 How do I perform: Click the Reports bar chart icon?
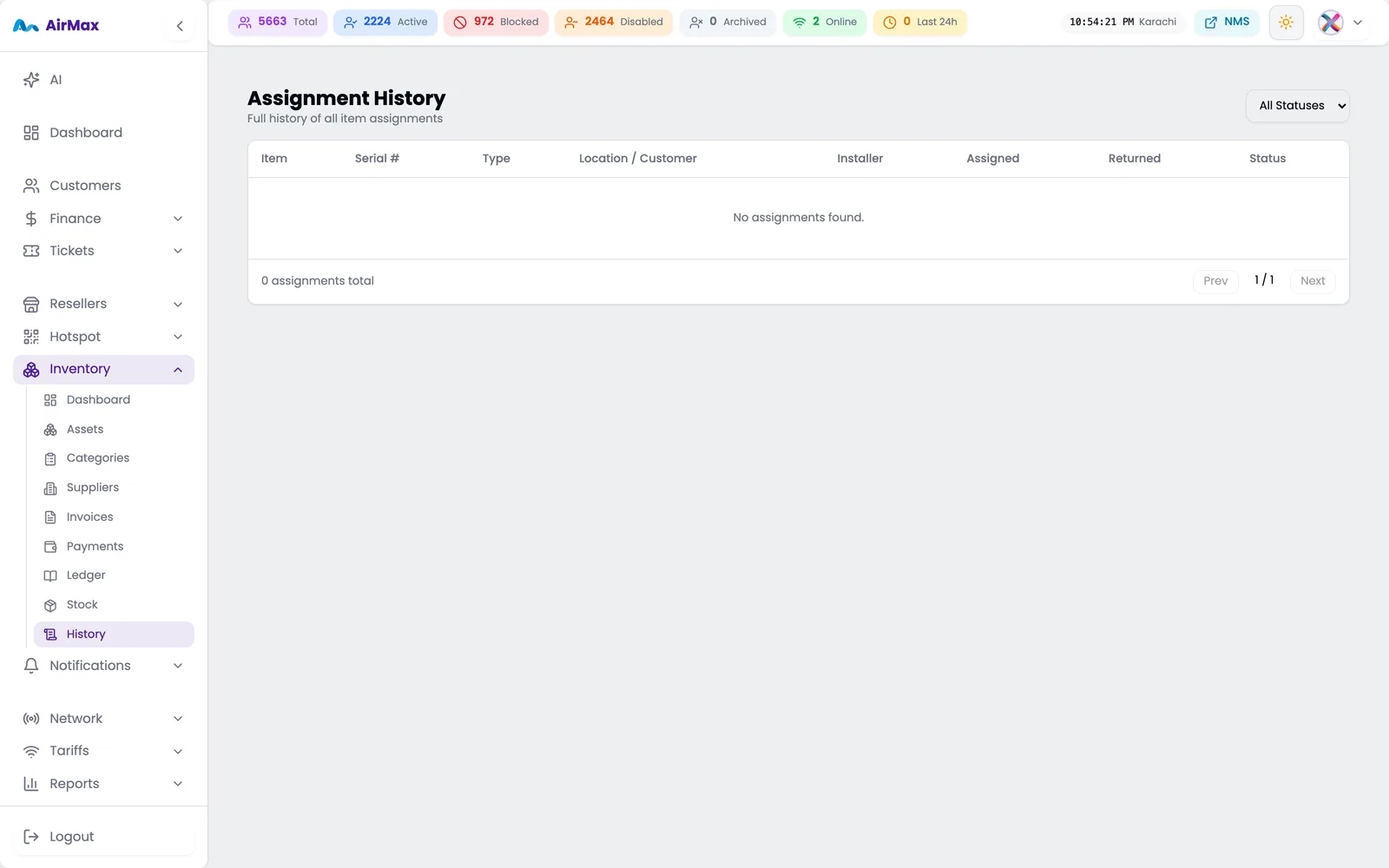(31, 784)
